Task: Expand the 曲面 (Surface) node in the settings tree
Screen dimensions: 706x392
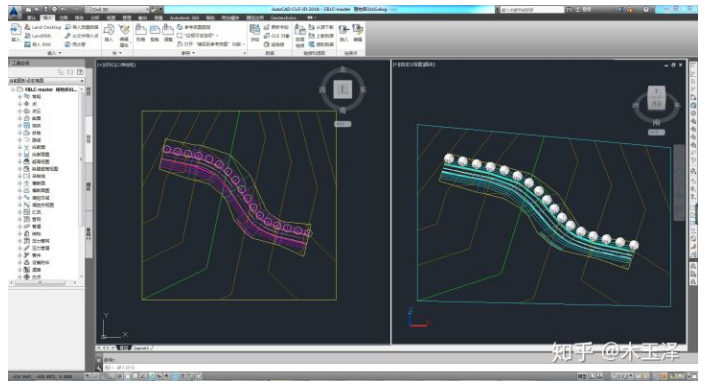Action: click(19, 118)
